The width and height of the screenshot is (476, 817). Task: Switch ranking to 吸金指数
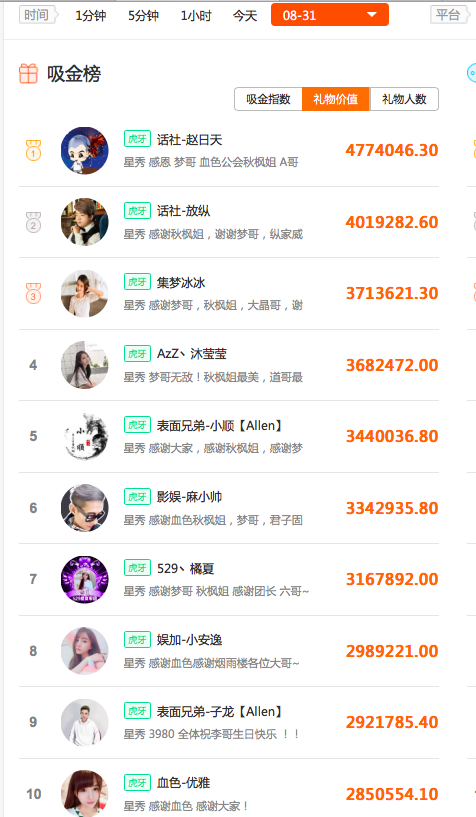[x=268, y=99]
